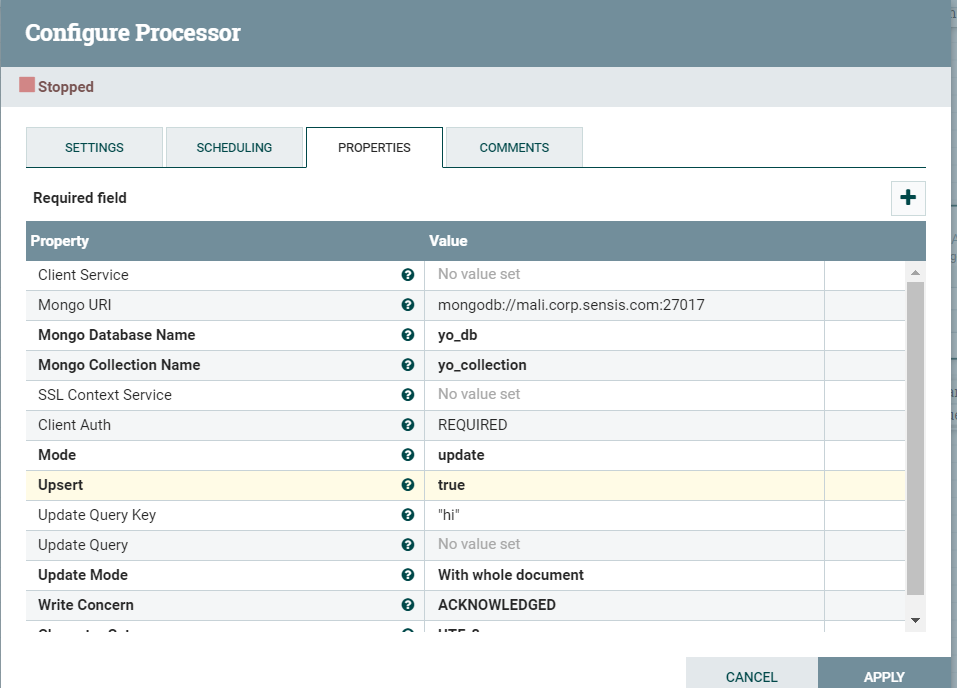Click help icon next to Client Service

pos(408,275)
